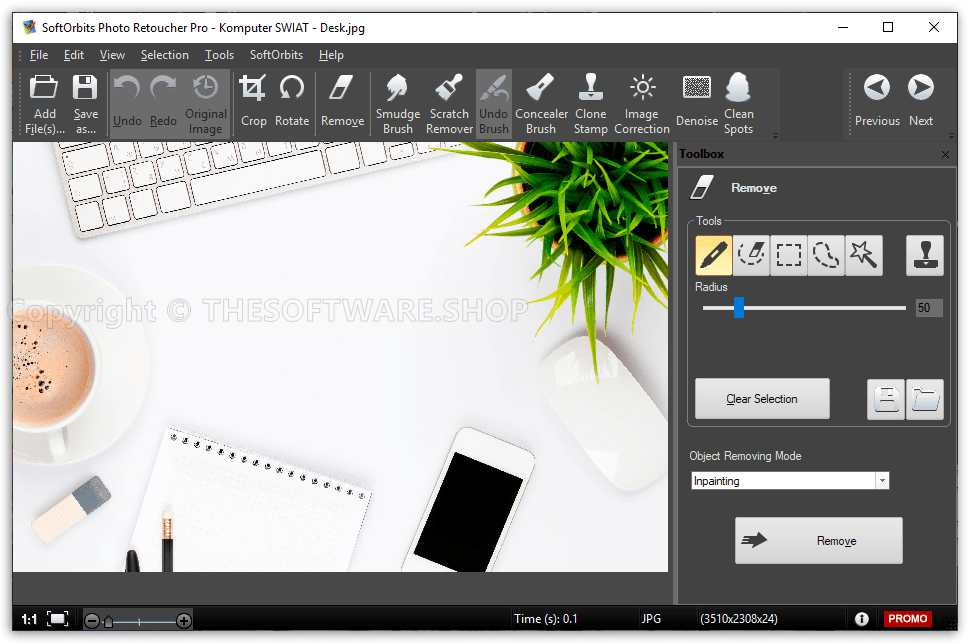Set zoom to 1:1 in status bar
Viewport: 970px width, 643px height.
(x=29, y=619)
